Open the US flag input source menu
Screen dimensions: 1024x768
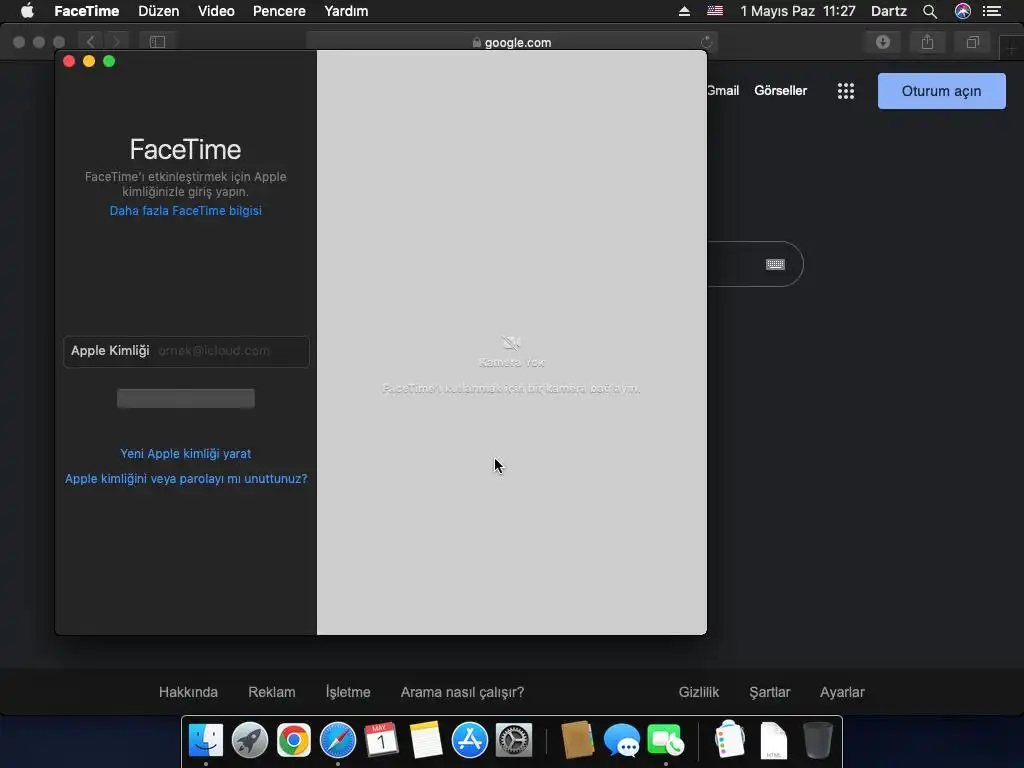(x=715, y=11)
